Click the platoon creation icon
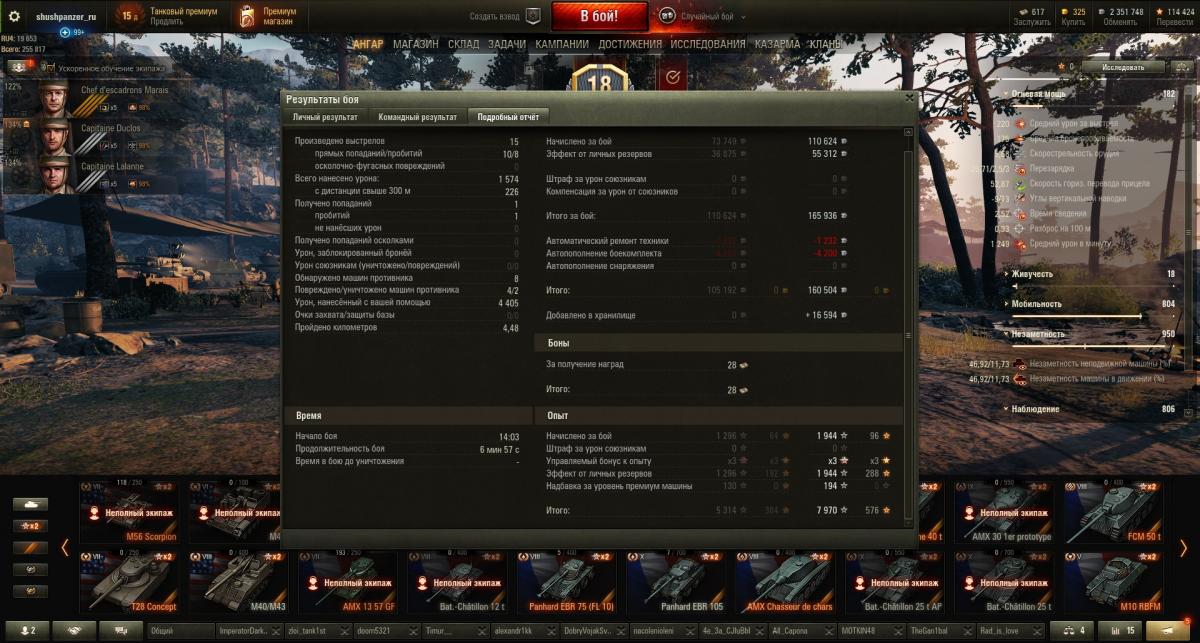Viewport: 1200px width, 643px height. (x=533, y=16)
